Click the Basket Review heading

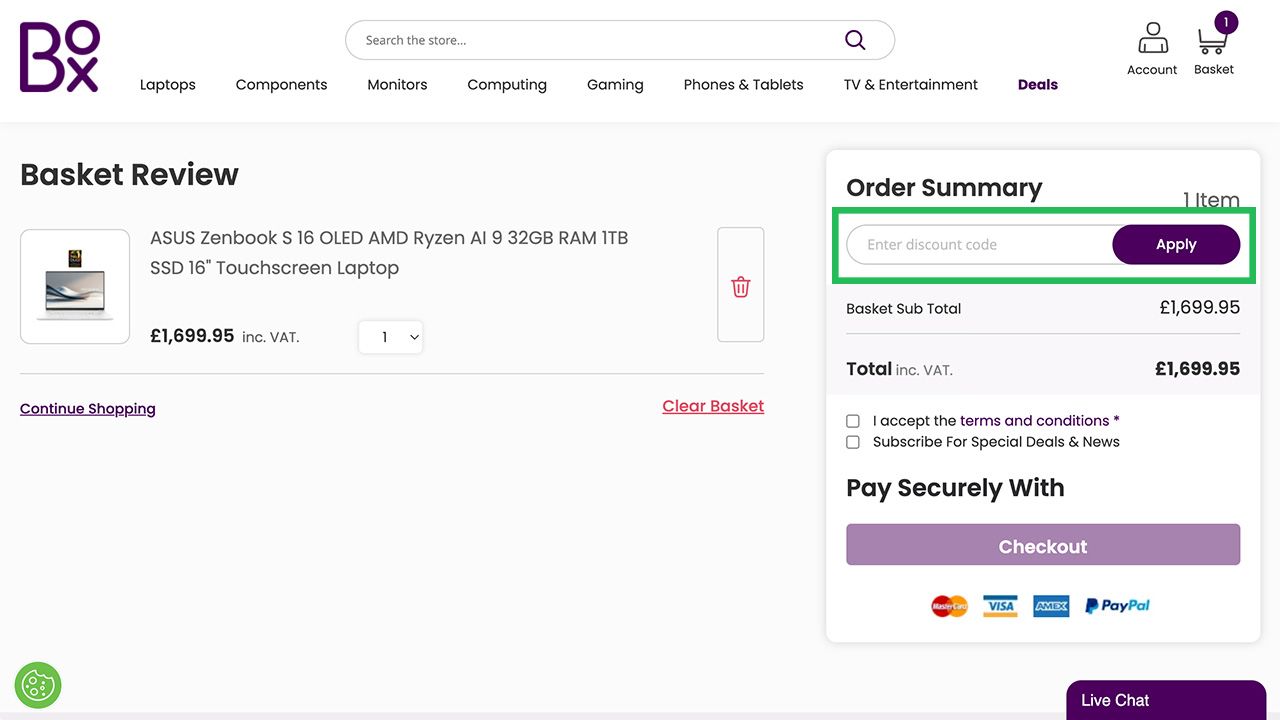click(129, 175)
